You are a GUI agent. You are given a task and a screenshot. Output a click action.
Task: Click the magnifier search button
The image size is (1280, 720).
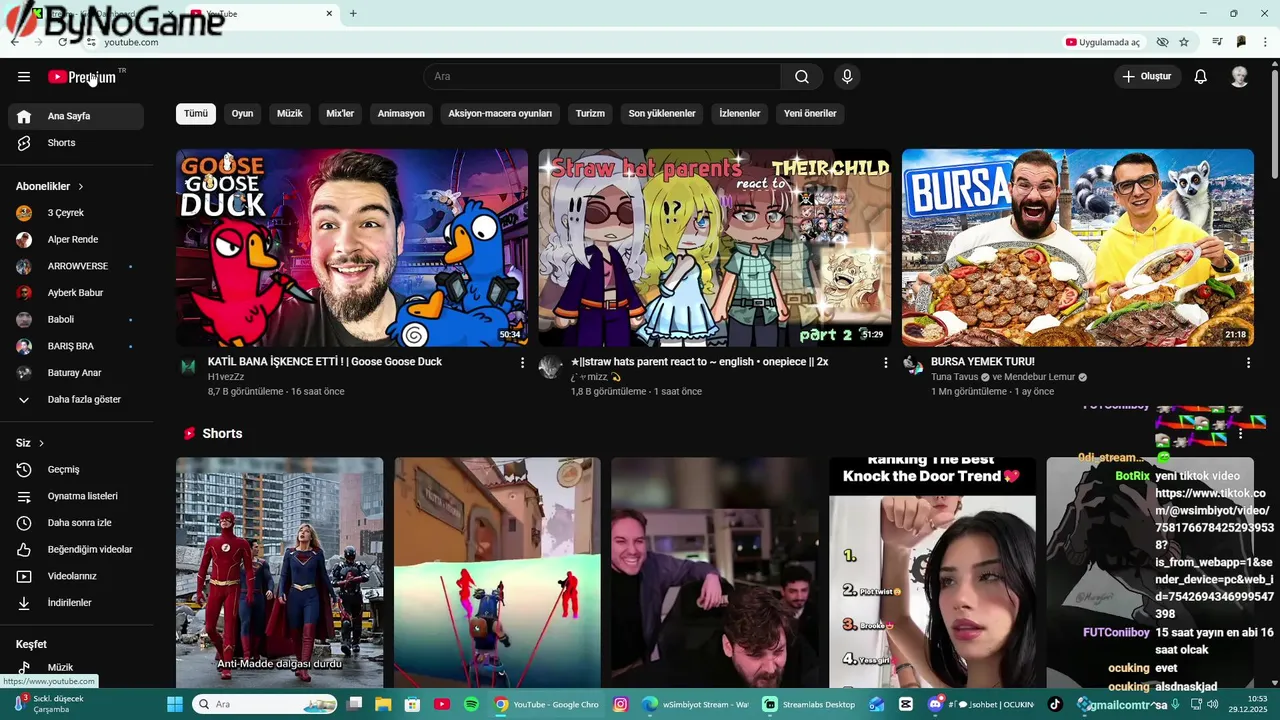coord(802,77)
